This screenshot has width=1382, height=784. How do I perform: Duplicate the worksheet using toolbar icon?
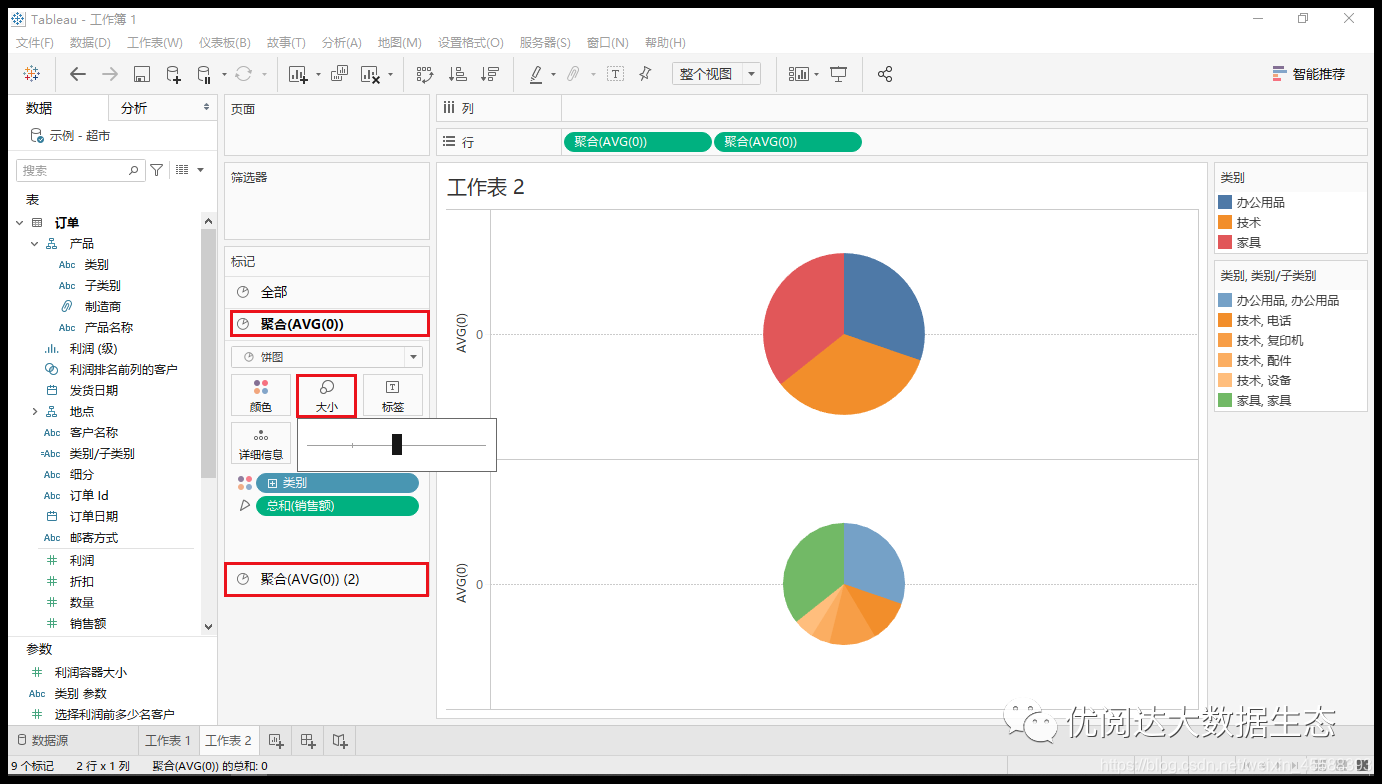click(x=339, y=74)
